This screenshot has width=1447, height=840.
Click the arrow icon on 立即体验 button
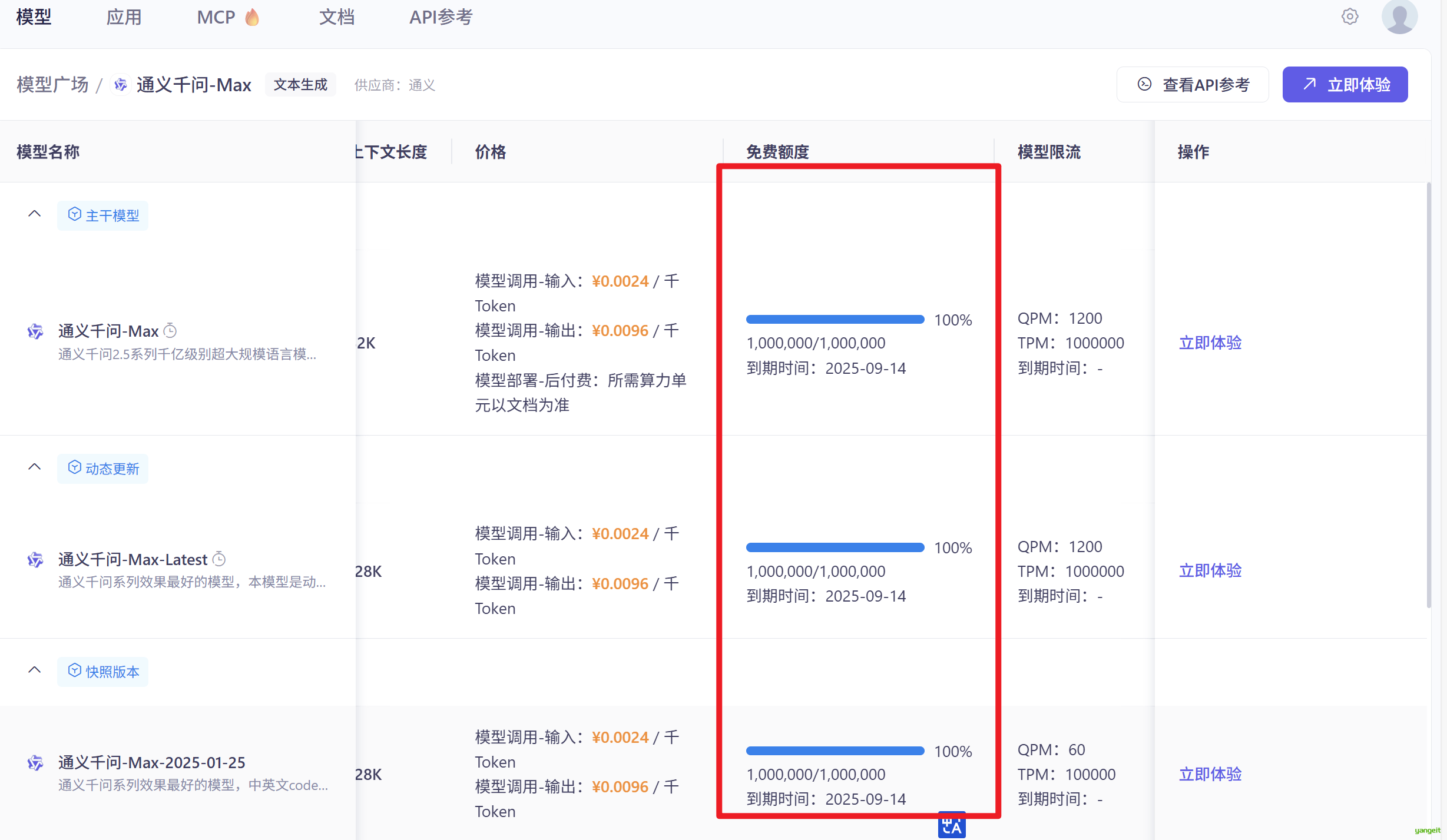pyautogui.click(x=1309, y=84)
